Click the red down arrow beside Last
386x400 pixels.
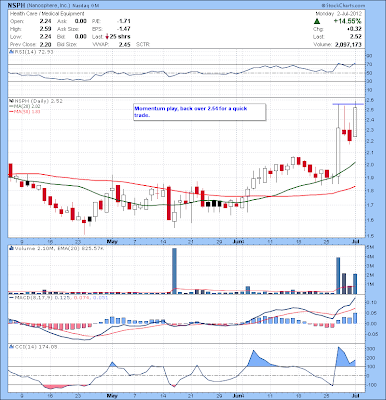coord(107,37)
